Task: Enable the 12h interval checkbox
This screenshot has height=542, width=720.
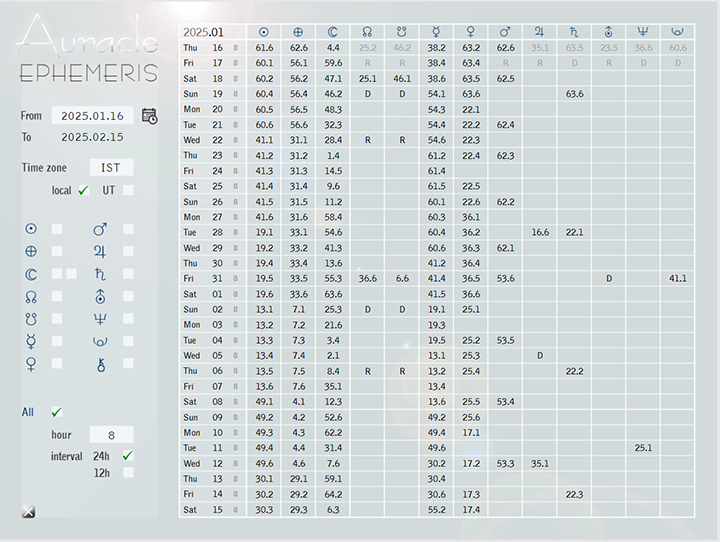Action: point(128,473)
